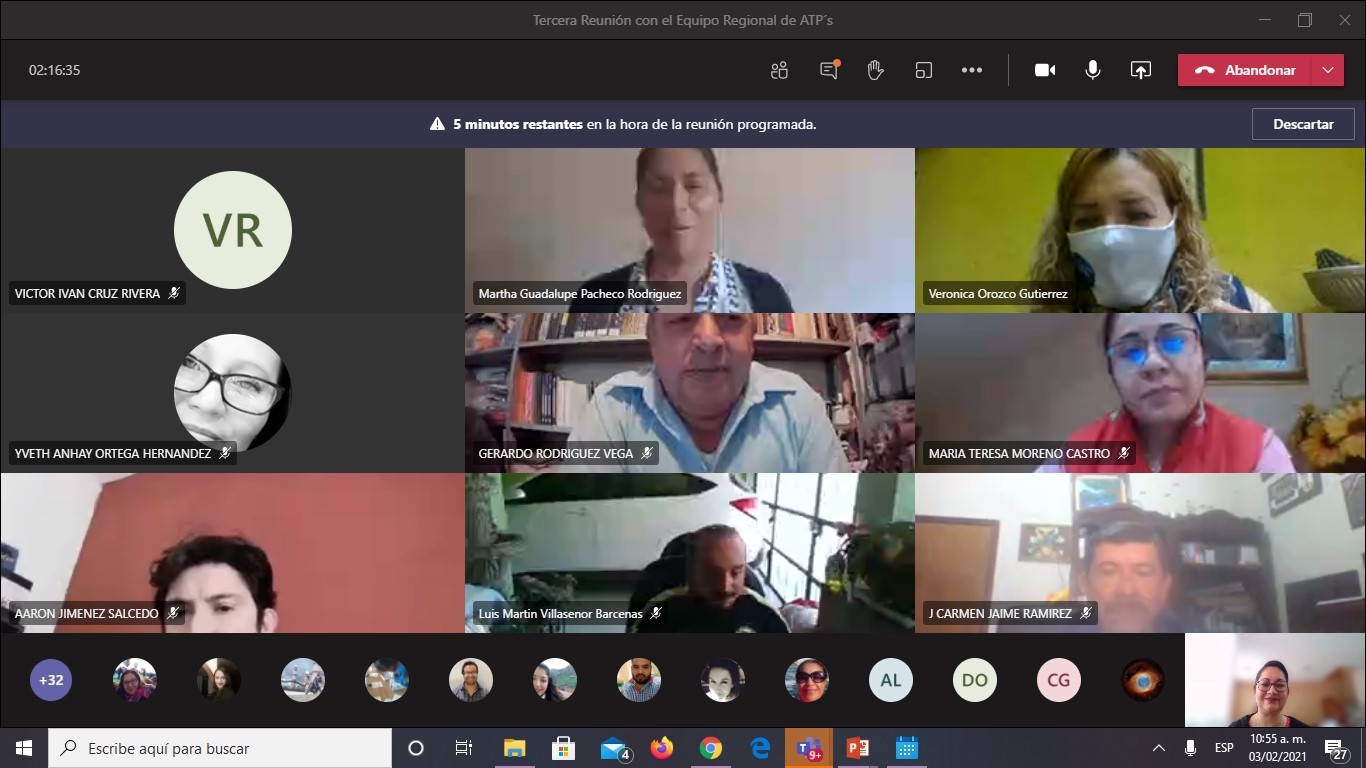Mute or unmute the microphone

(x=1093, y=70)
